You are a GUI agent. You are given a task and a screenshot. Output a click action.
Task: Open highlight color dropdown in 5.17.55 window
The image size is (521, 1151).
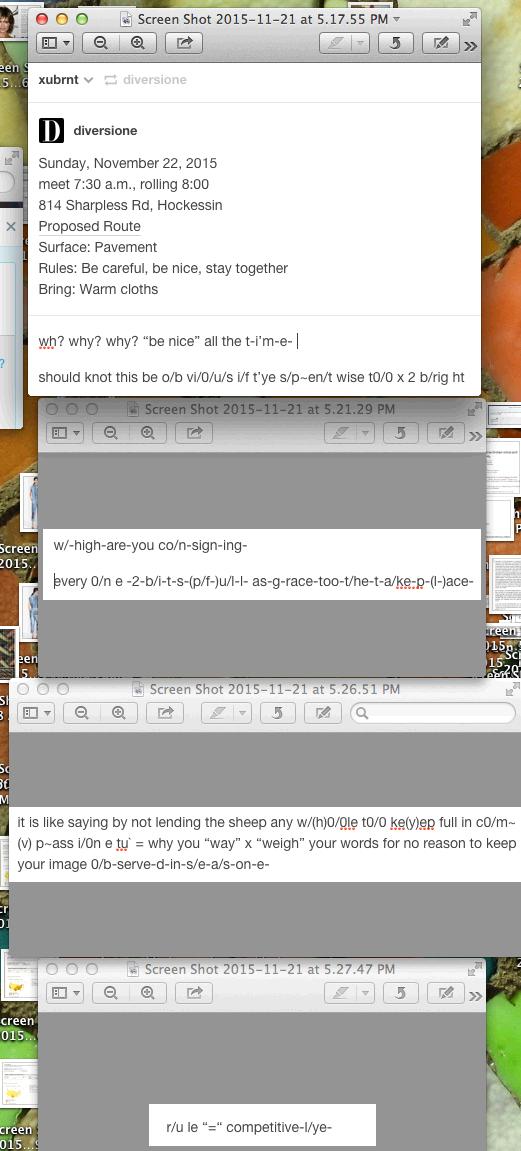(x=361, y=43)
